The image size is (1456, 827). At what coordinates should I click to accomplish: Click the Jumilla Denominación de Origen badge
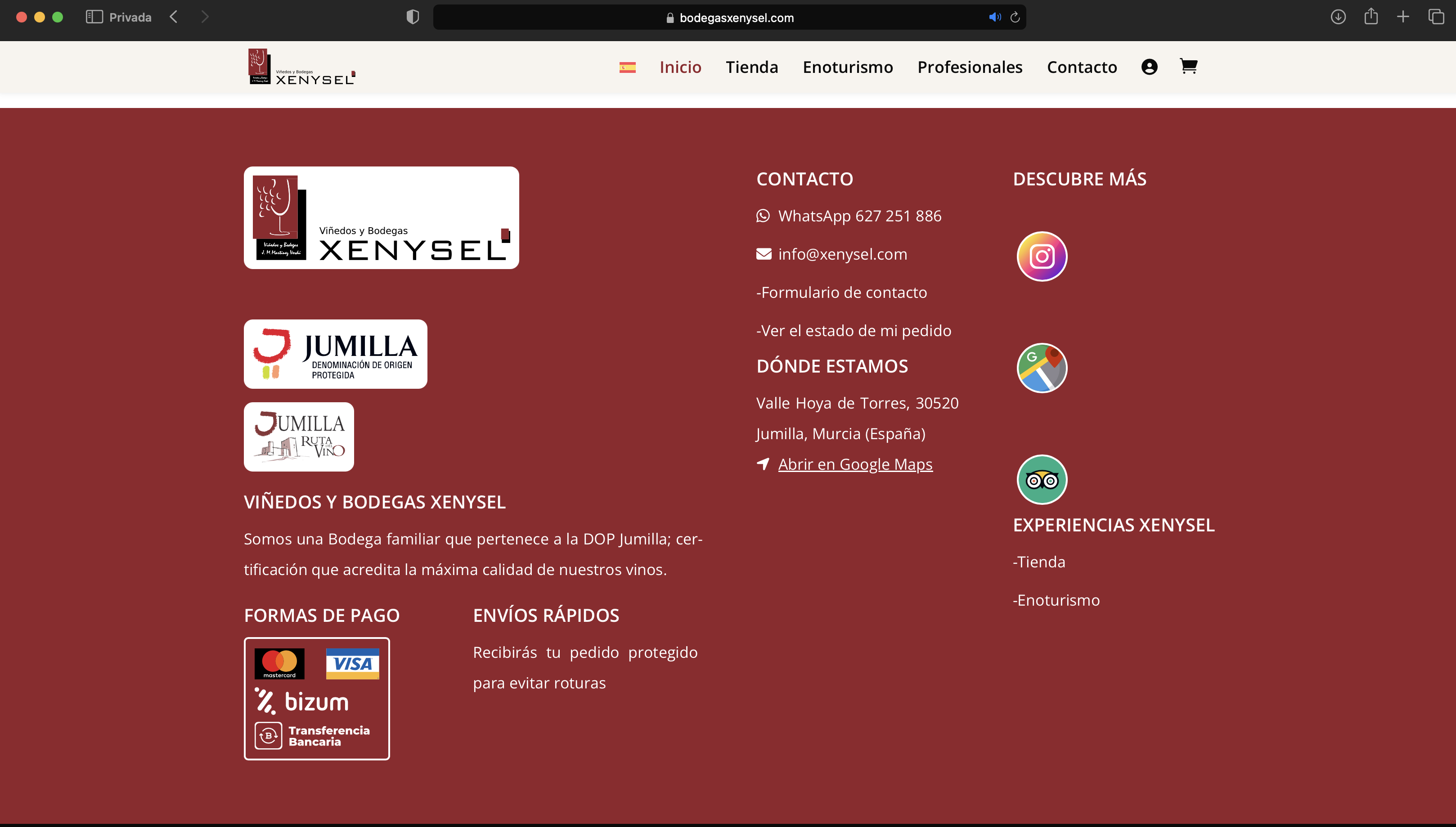pyautogui.click(x=336, y=354)
